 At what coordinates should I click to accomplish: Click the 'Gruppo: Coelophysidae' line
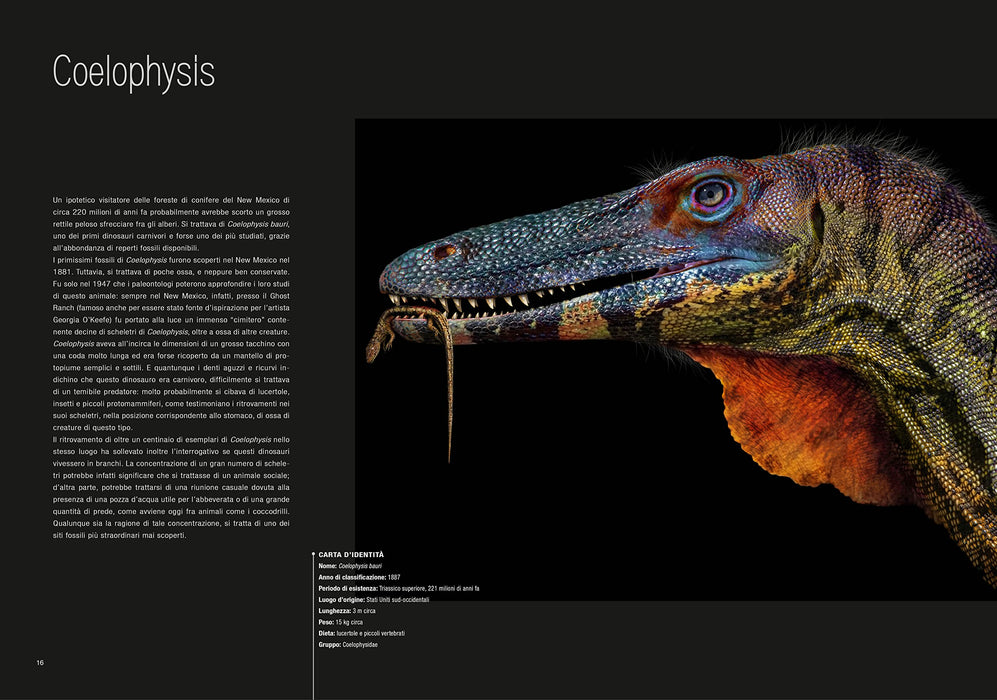348,645
